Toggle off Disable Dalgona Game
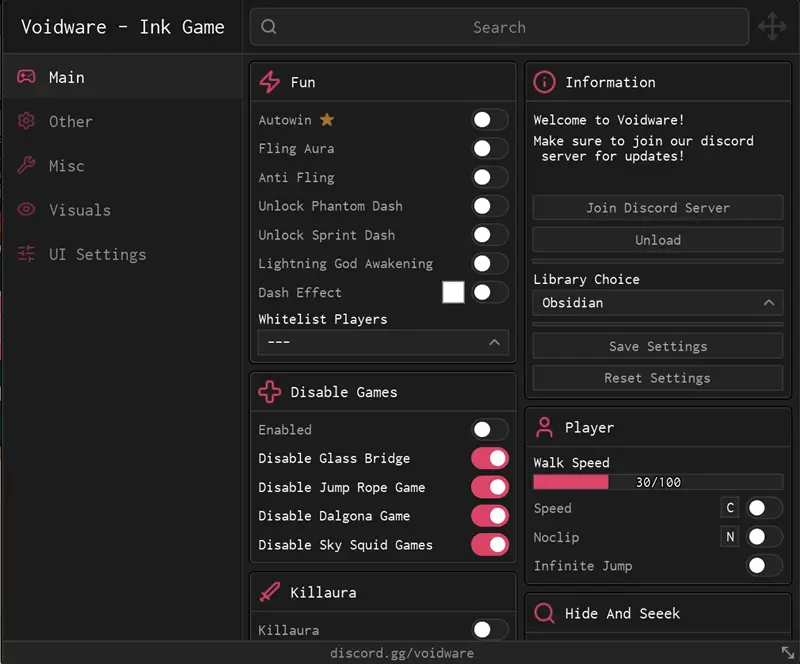Screen dimensions: 800x664 (489, 516)
